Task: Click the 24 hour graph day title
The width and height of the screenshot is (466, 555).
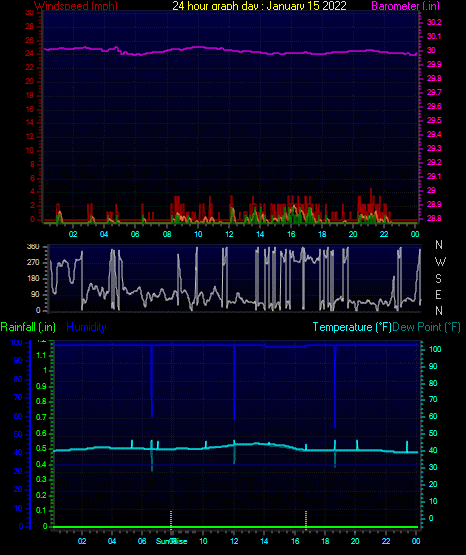Action: [x=259, y=6]
